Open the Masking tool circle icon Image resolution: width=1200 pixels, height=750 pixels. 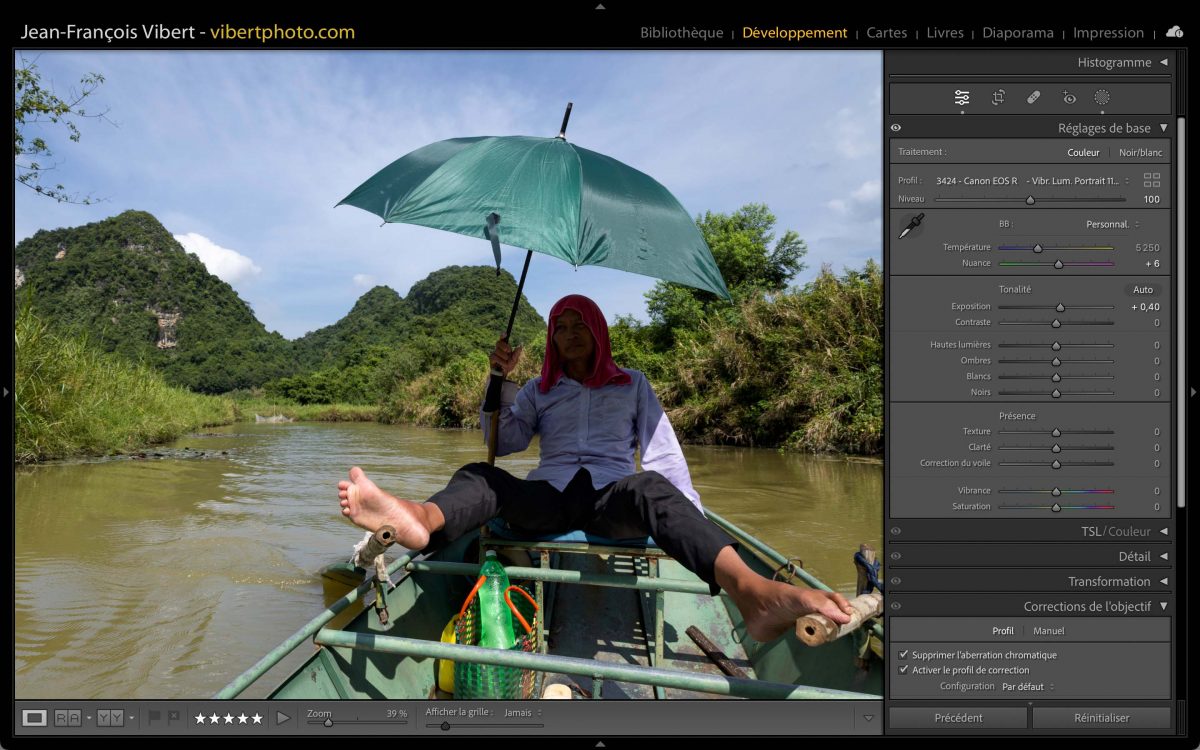point(1102,97)
